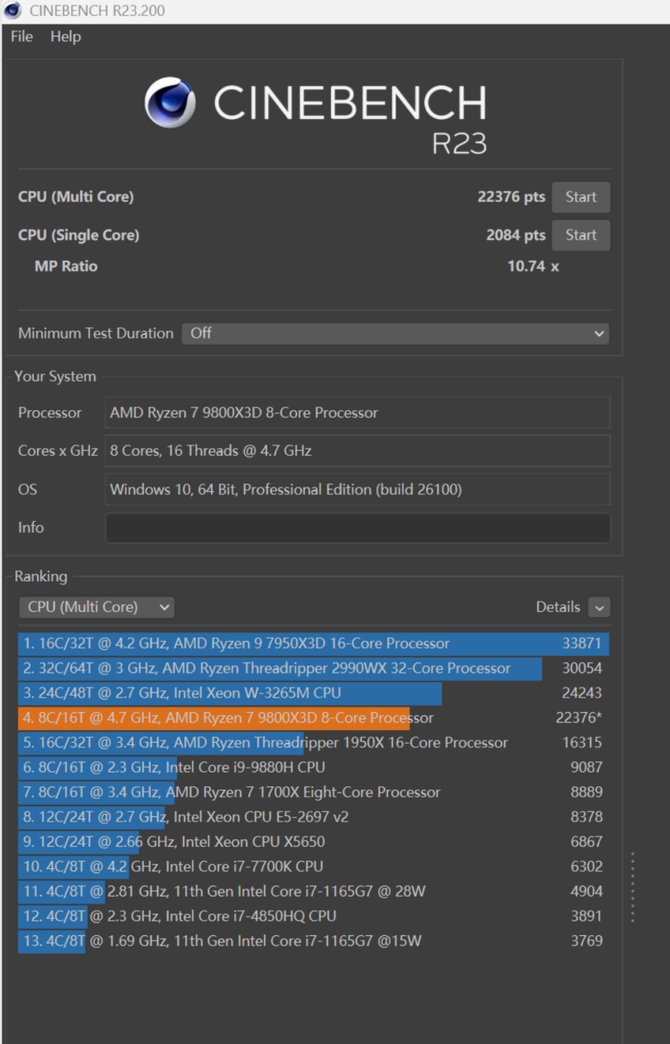
Task: Click the Cinebench app icon in title bar
Action: point(14,11)
